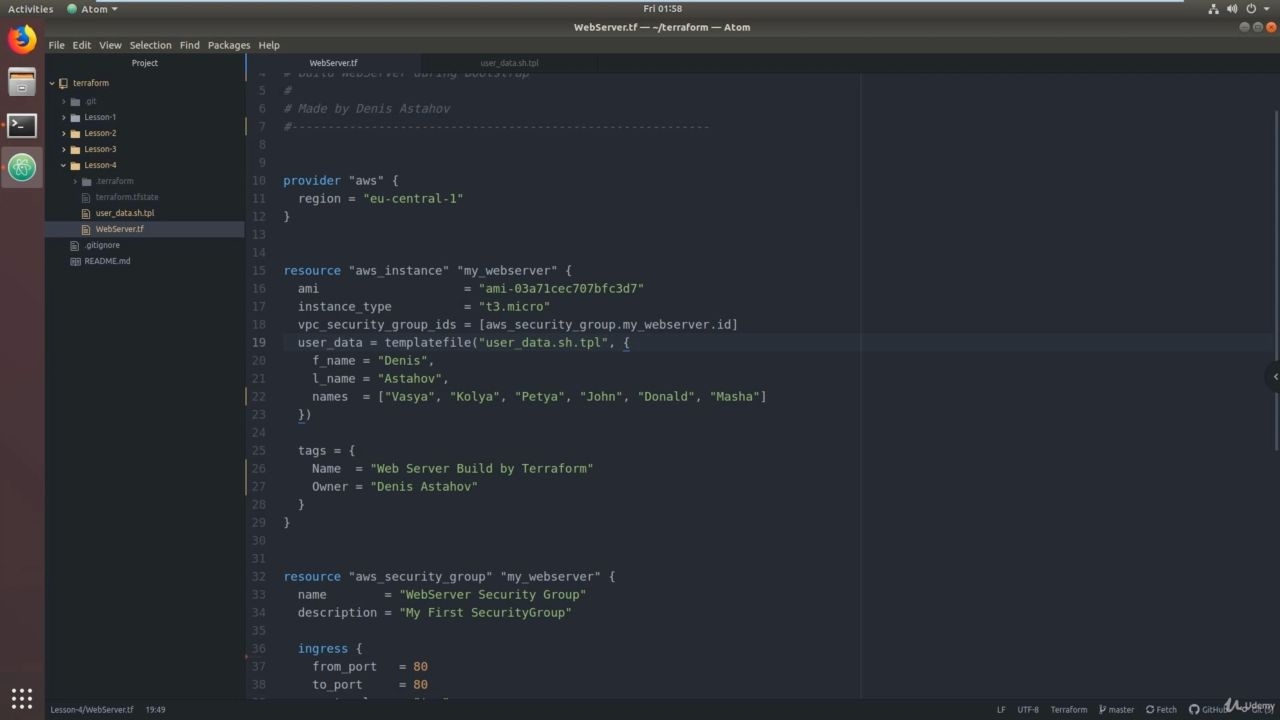This screenshot has width=1280, height=720.
Task: Collapse the Lesson-4 folder
Action: tap(64, 165)
